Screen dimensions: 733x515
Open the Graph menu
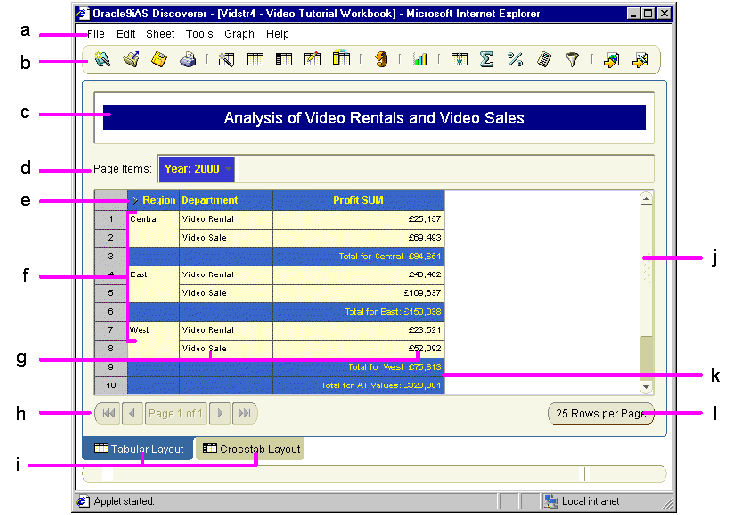(x=239, y=34)
